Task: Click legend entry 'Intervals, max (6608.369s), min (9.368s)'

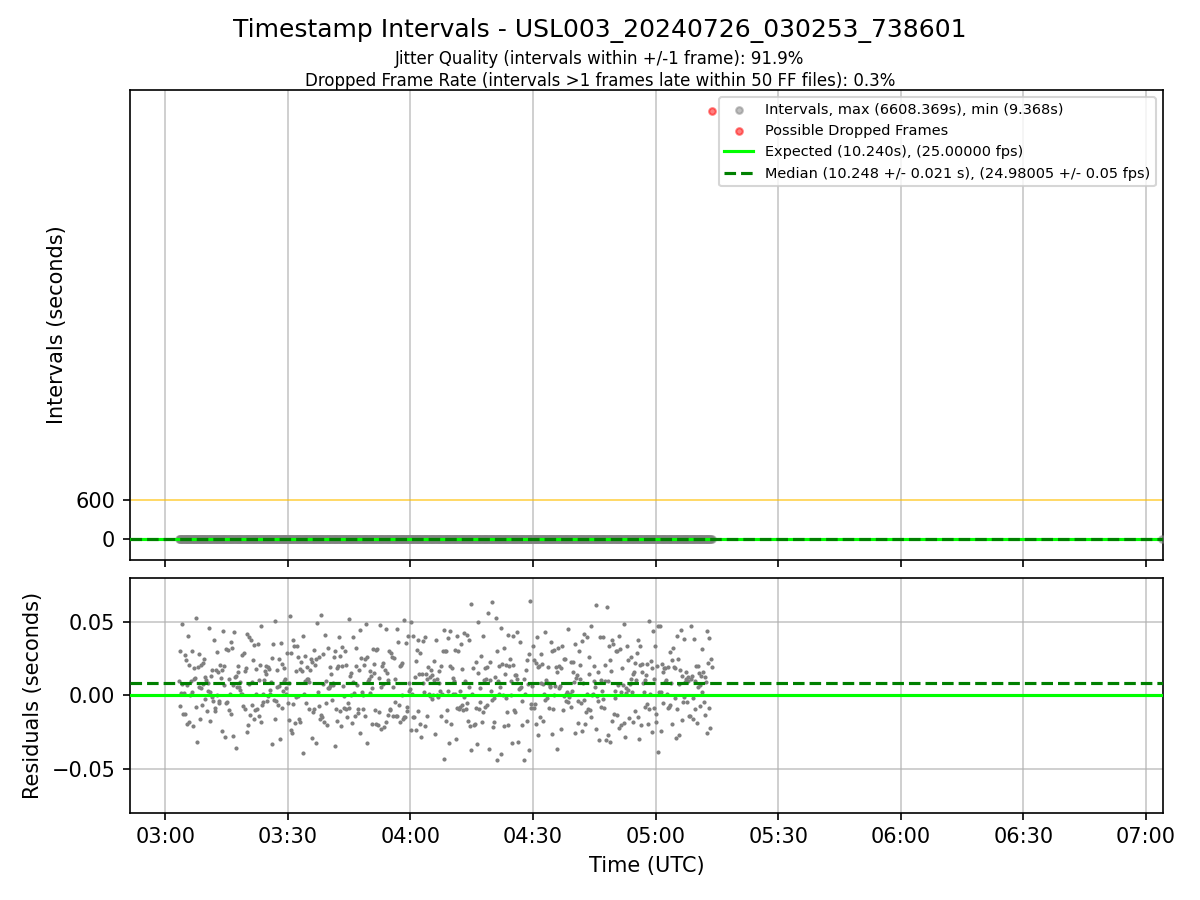Action: tap(913, 109)
